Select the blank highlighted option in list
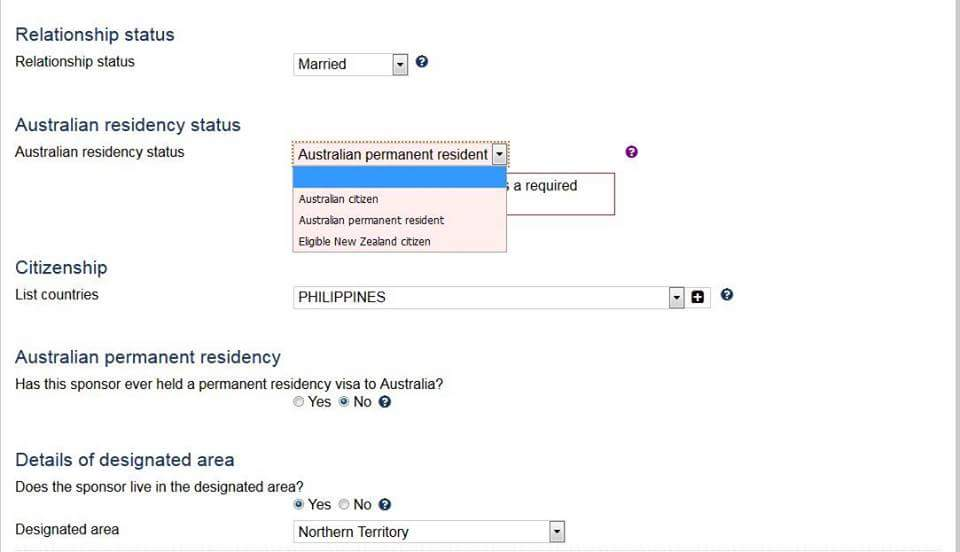 [399, 178]
